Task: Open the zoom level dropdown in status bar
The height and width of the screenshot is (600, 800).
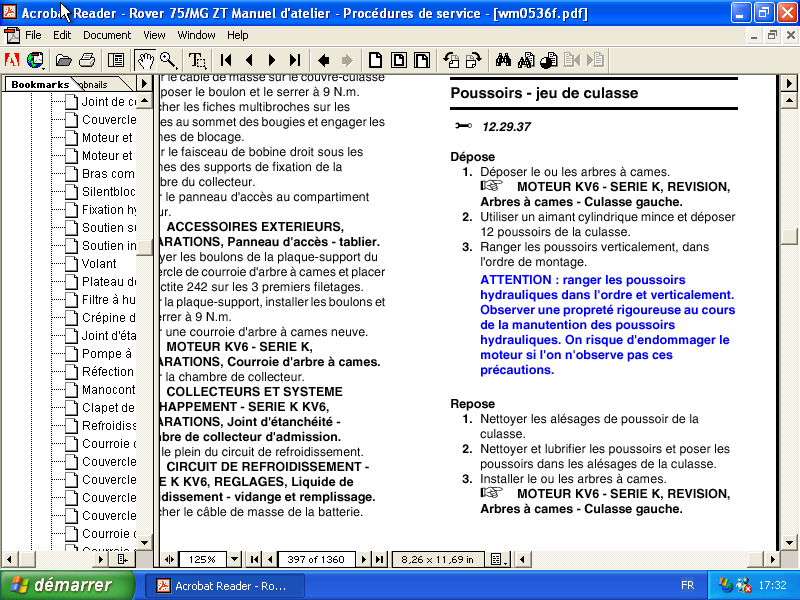Action: point(234,559)
